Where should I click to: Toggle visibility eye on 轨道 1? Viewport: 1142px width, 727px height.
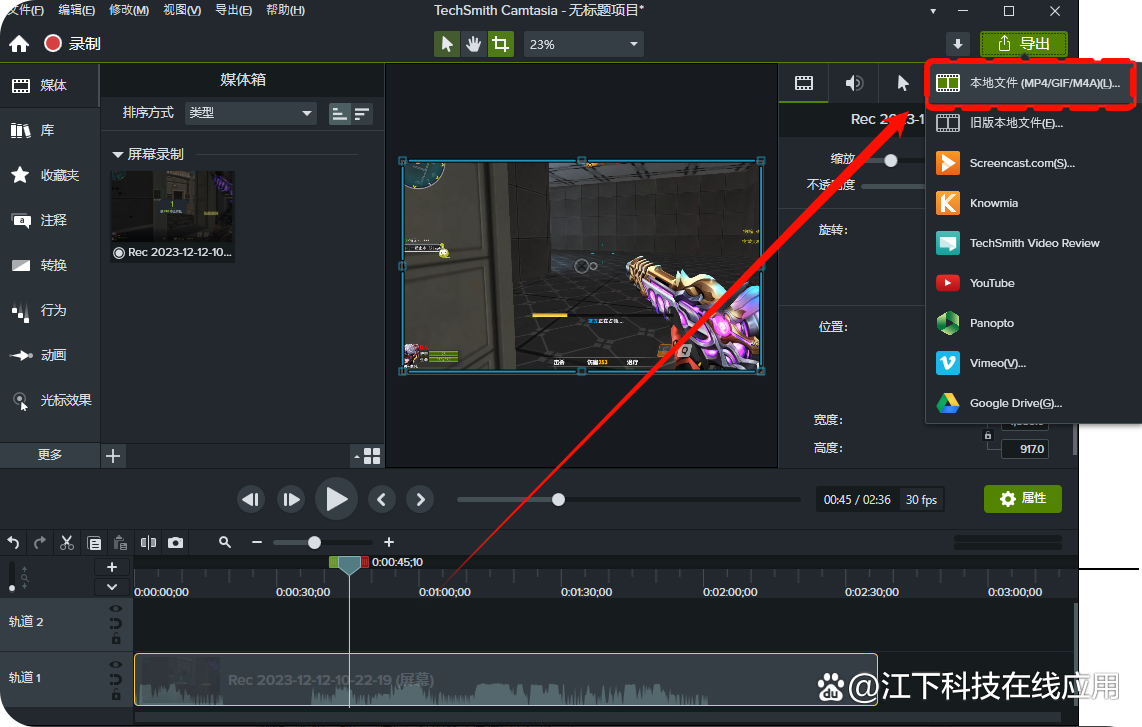click(116, 664)
